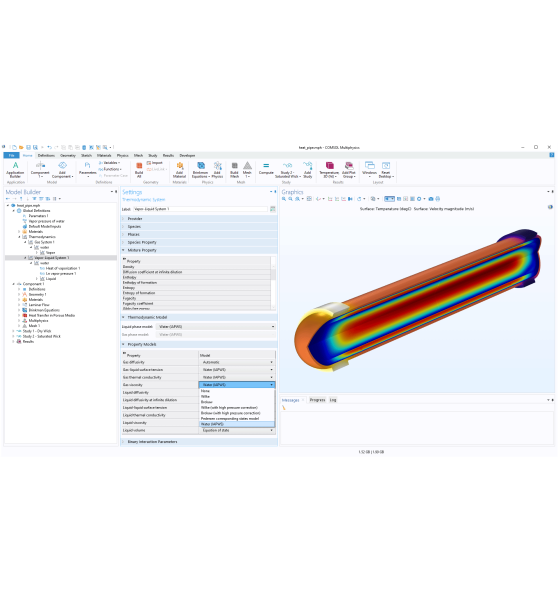Open the Physics ribbon tab

[122, 156]
